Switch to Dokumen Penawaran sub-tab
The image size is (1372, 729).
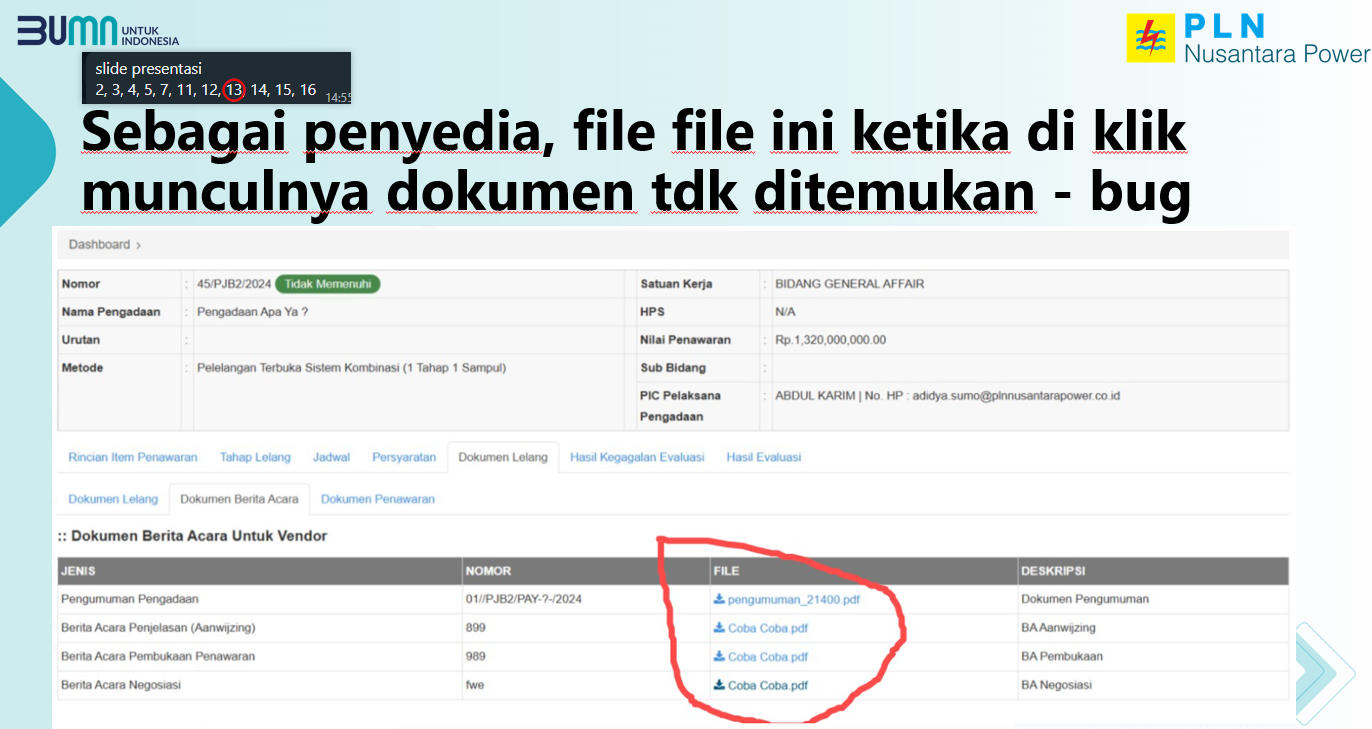(377, 499)
